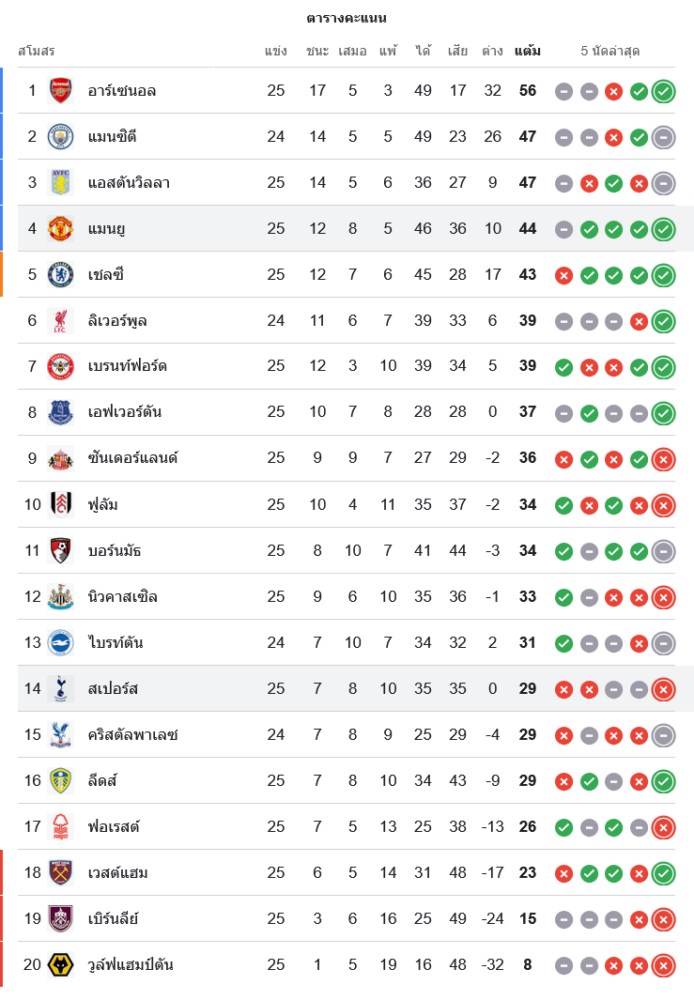This screenshot has height=1000, width=694.
Task: Select the ฟูแล่ม team name
Action: pos(104,504)
